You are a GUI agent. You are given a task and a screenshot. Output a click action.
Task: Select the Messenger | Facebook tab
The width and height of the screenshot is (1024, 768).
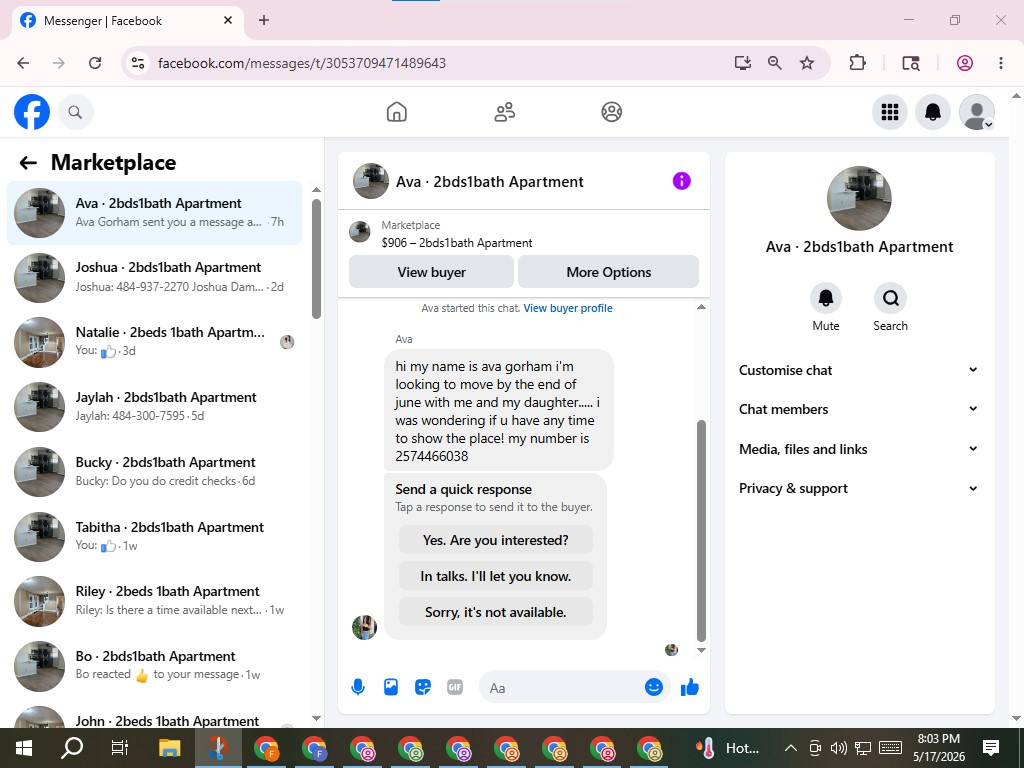(x=128, y=21)
